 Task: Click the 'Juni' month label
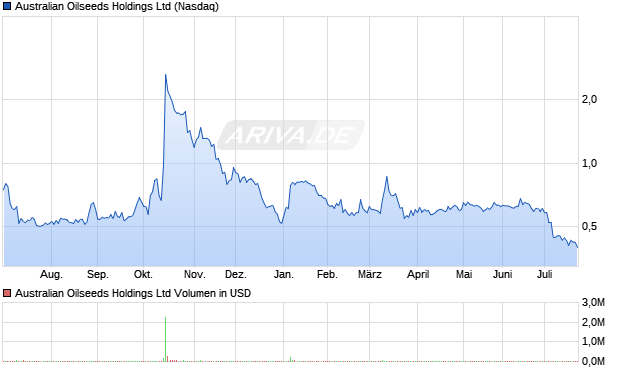click(503, 274)
